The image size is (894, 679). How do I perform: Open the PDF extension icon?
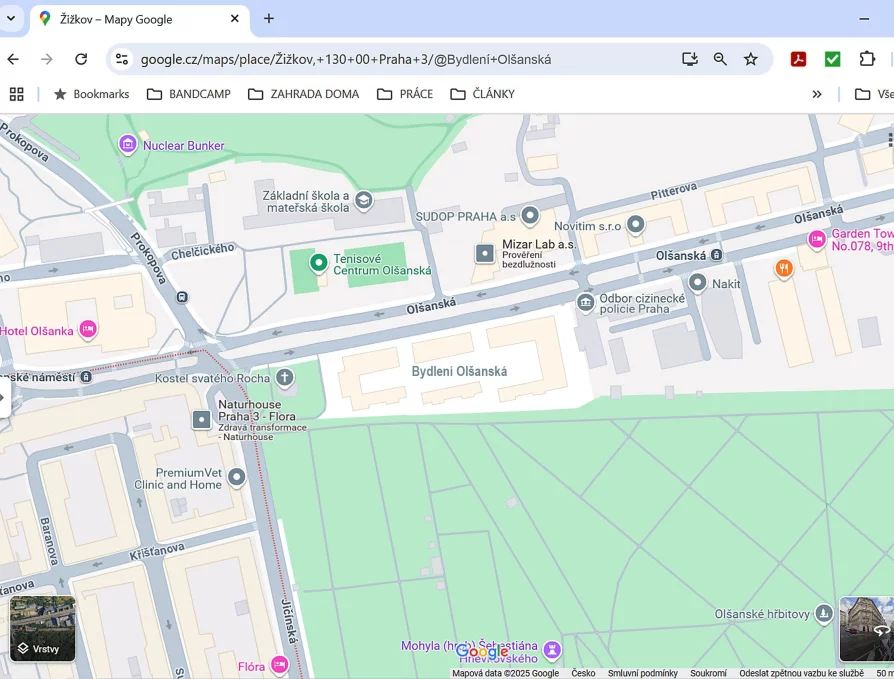tap(798, 59)
